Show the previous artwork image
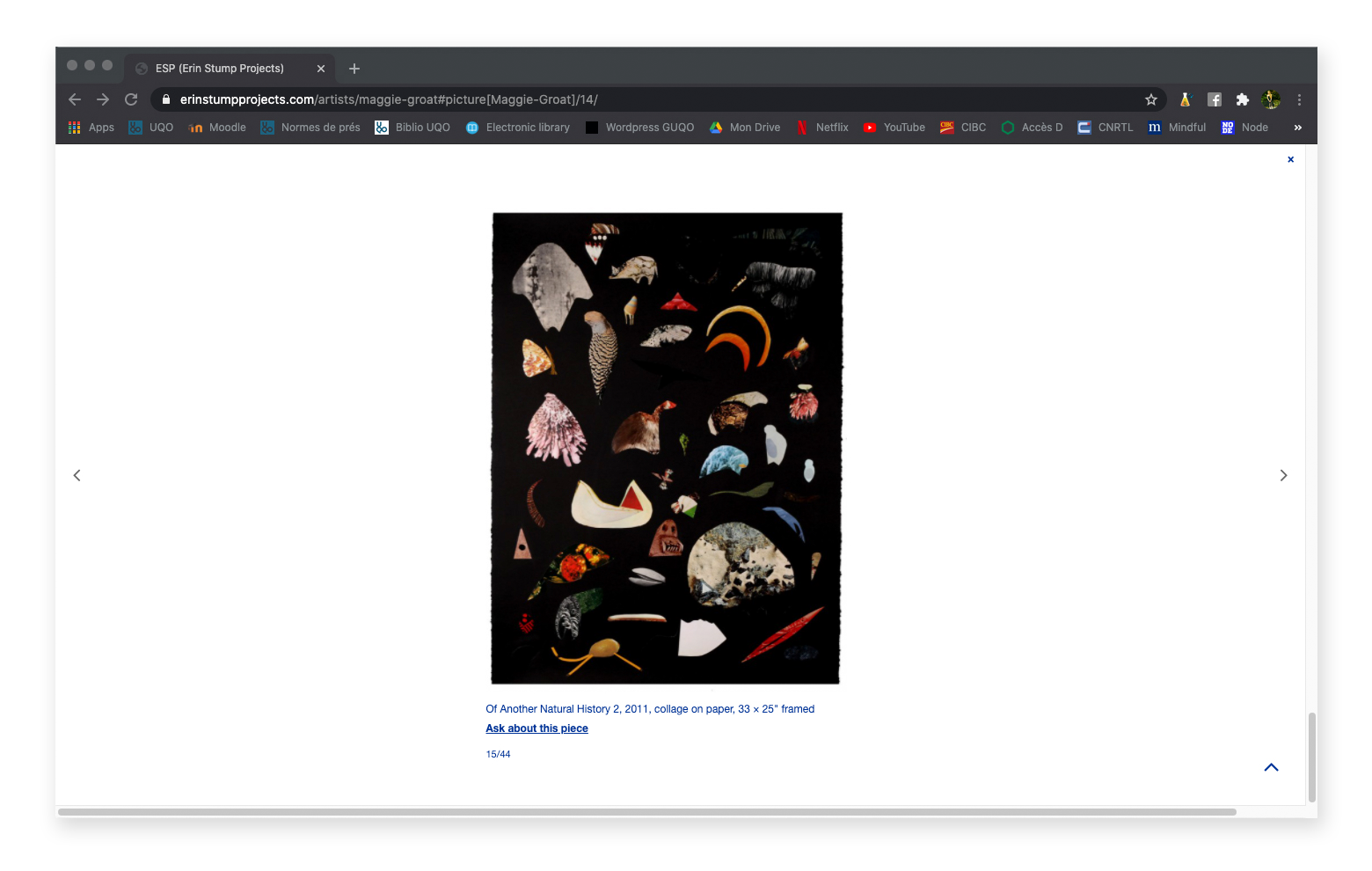 click(x=77, y=475)
